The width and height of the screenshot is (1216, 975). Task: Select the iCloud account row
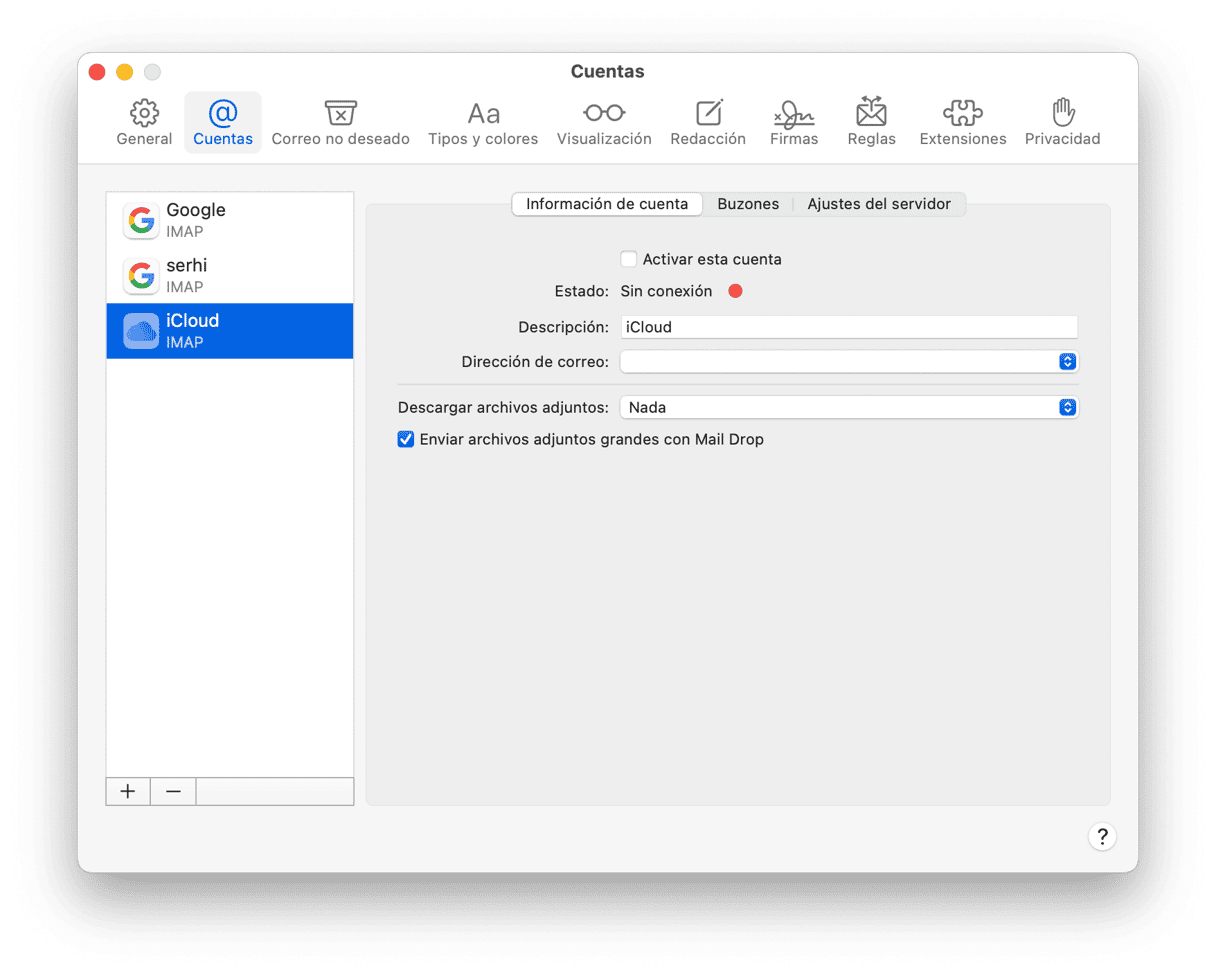pos(230,331)
